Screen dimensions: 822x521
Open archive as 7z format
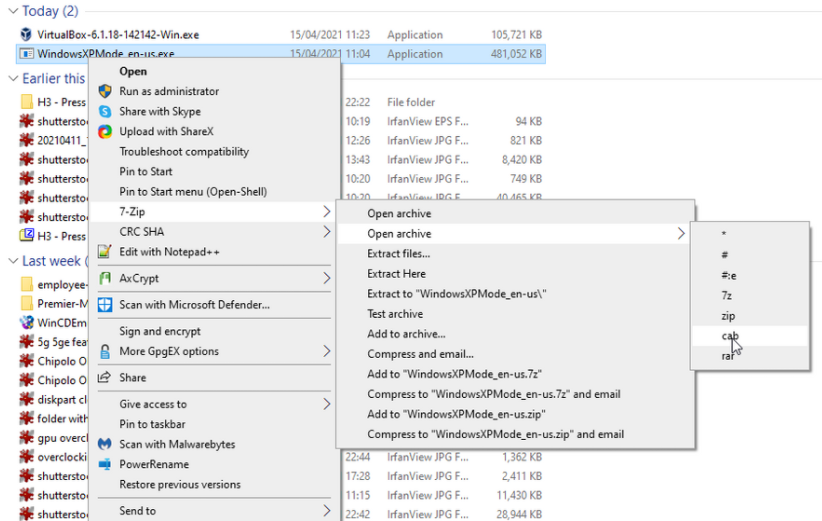[727, 295]
